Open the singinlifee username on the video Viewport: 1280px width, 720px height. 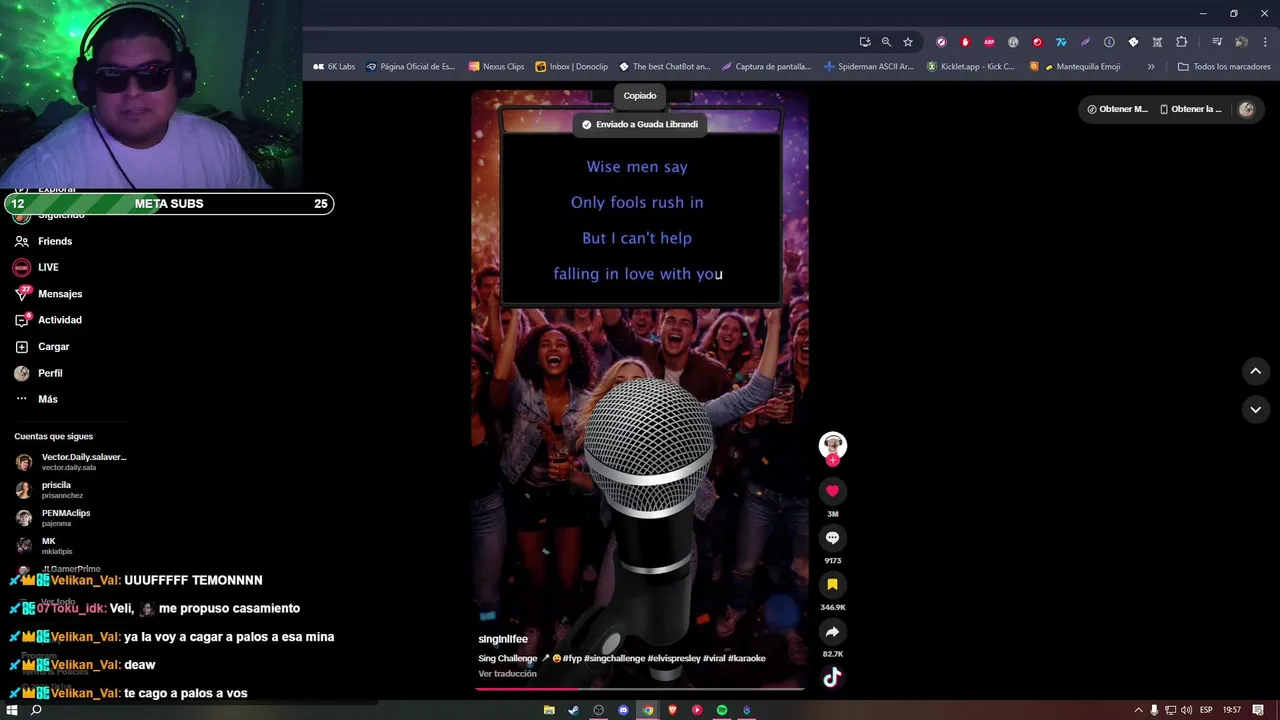[x=503, y=639]
